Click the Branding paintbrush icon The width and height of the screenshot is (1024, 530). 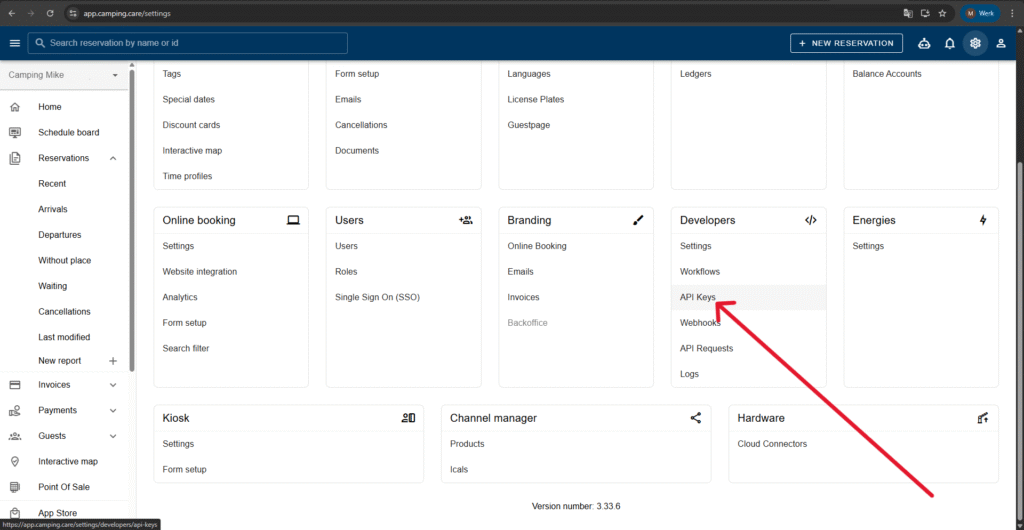click(638, 220)
